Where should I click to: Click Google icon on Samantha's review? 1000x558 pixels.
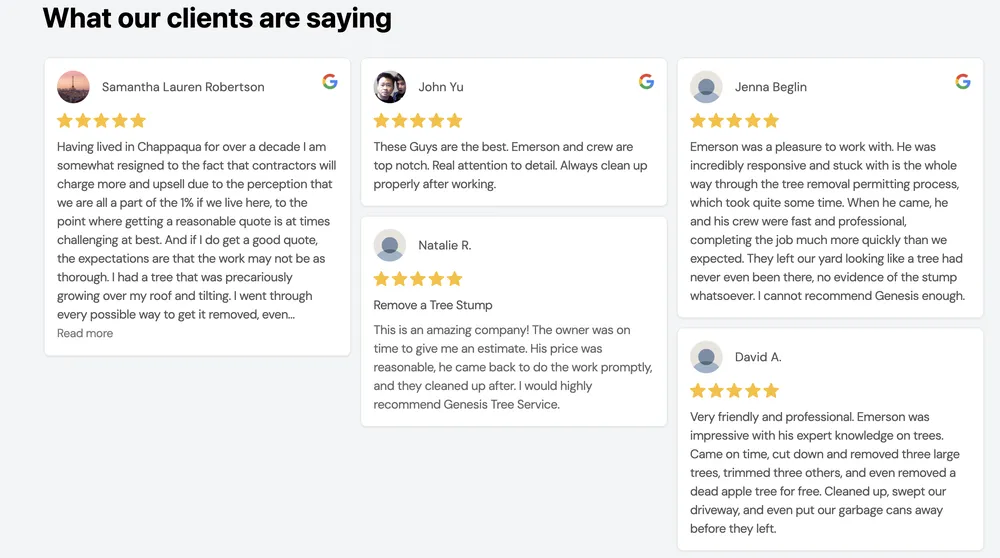(330, 82)
